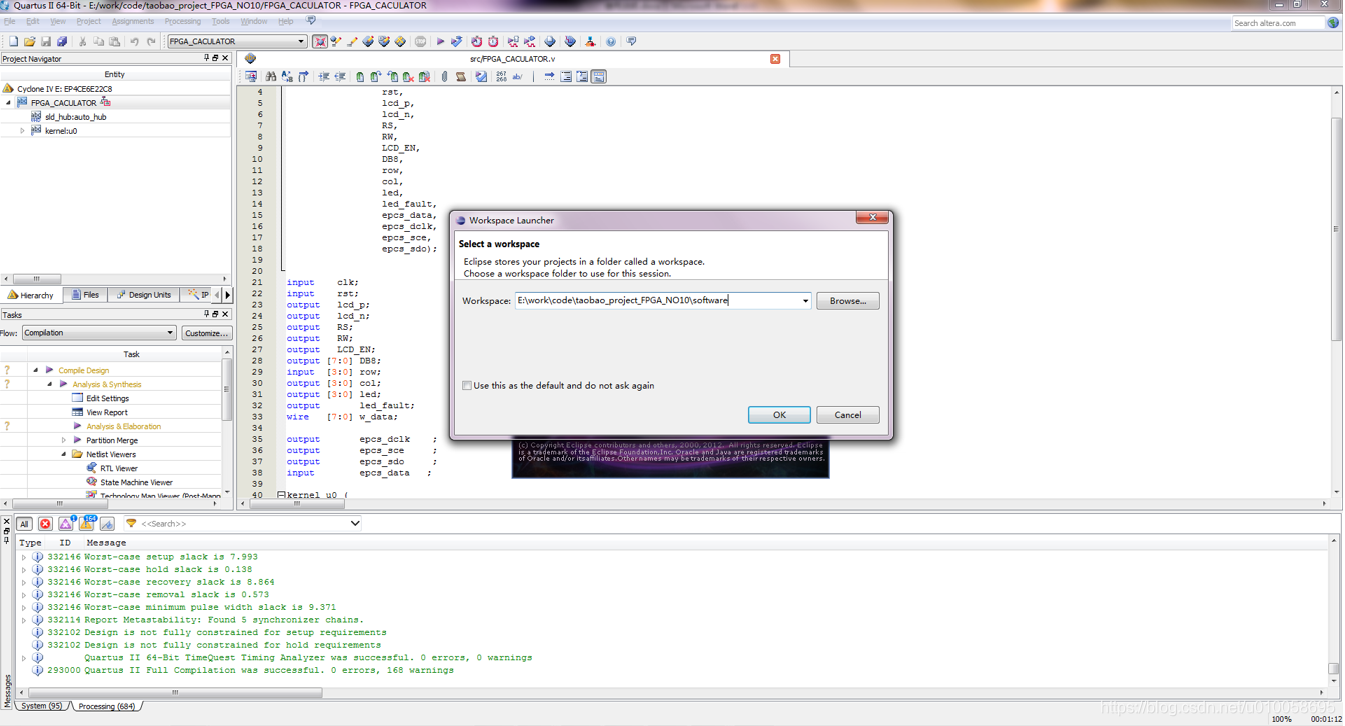Open the State Machine Viewer task
Screen dimensions: 1345x726
click(x=136, y=482)
